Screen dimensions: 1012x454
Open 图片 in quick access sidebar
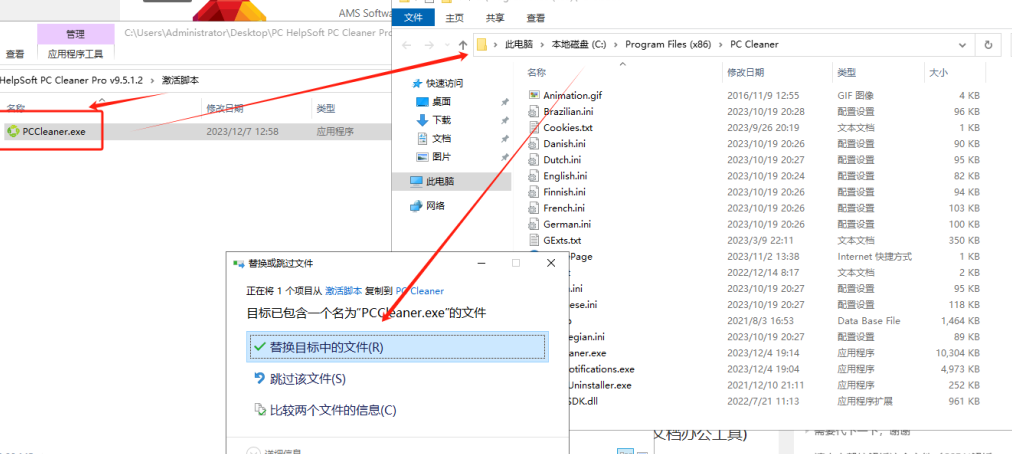(441, 156)
